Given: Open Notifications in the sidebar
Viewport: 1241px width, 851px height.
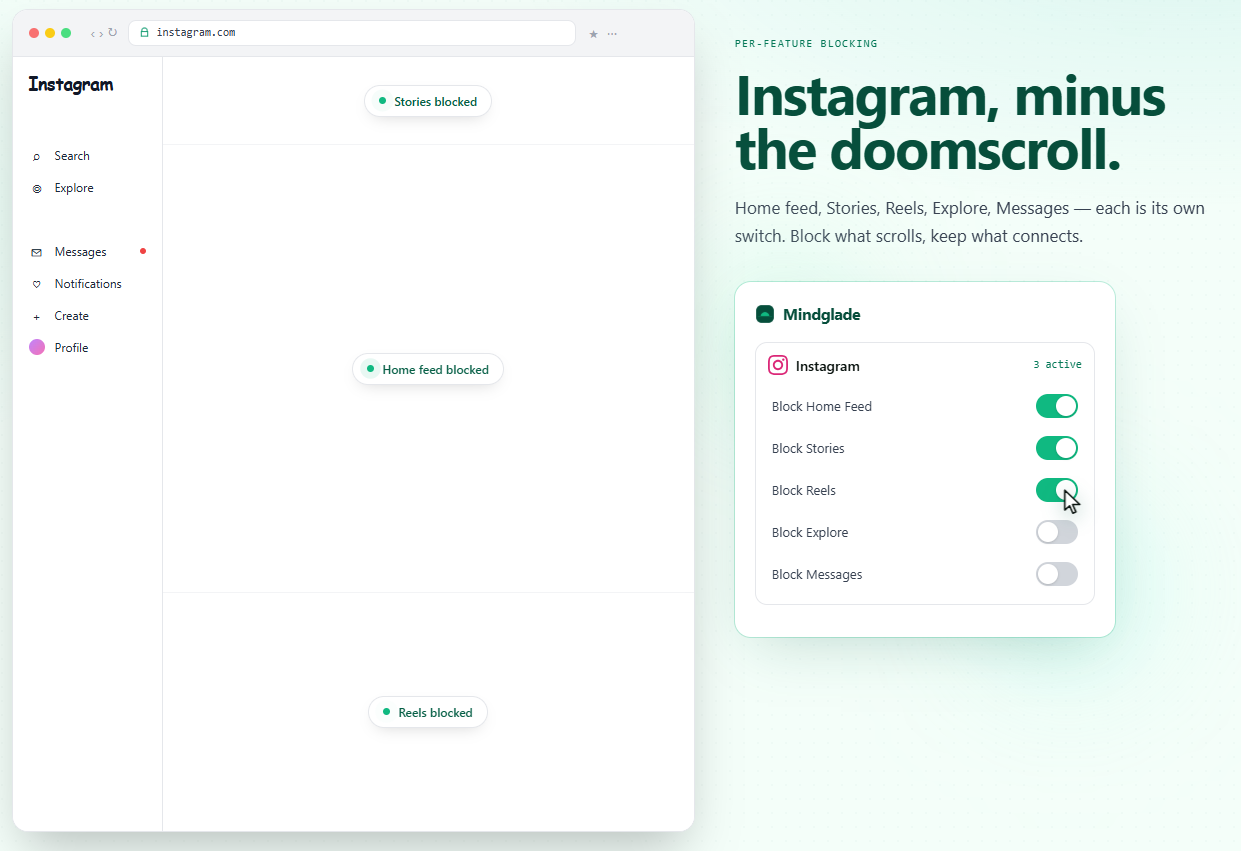Looking at the screenshot, I should pos(88,284).
